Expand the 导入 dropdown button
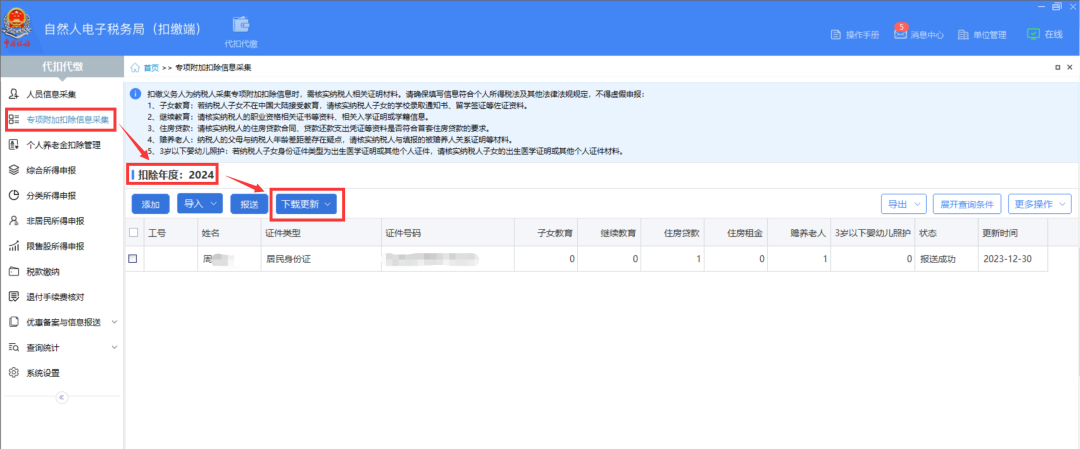The image size is (1080, 449). point(199,204)
